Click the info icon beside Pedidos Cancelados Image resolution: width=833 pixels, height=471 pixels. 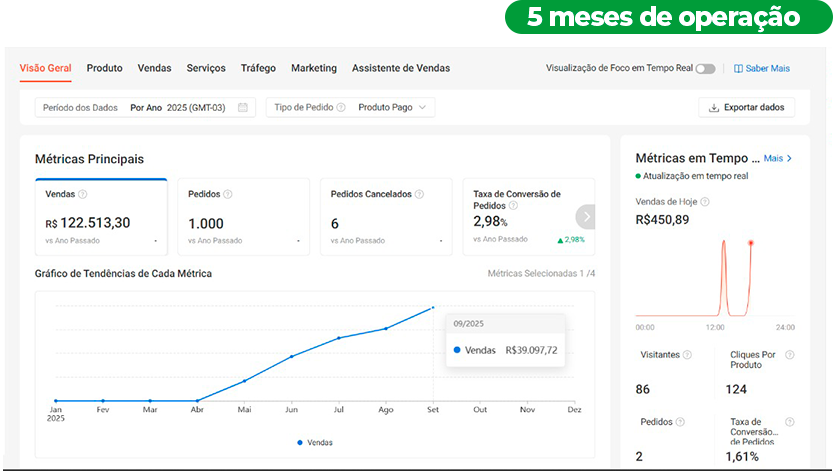pyautogui.click(x=419, y=194)
